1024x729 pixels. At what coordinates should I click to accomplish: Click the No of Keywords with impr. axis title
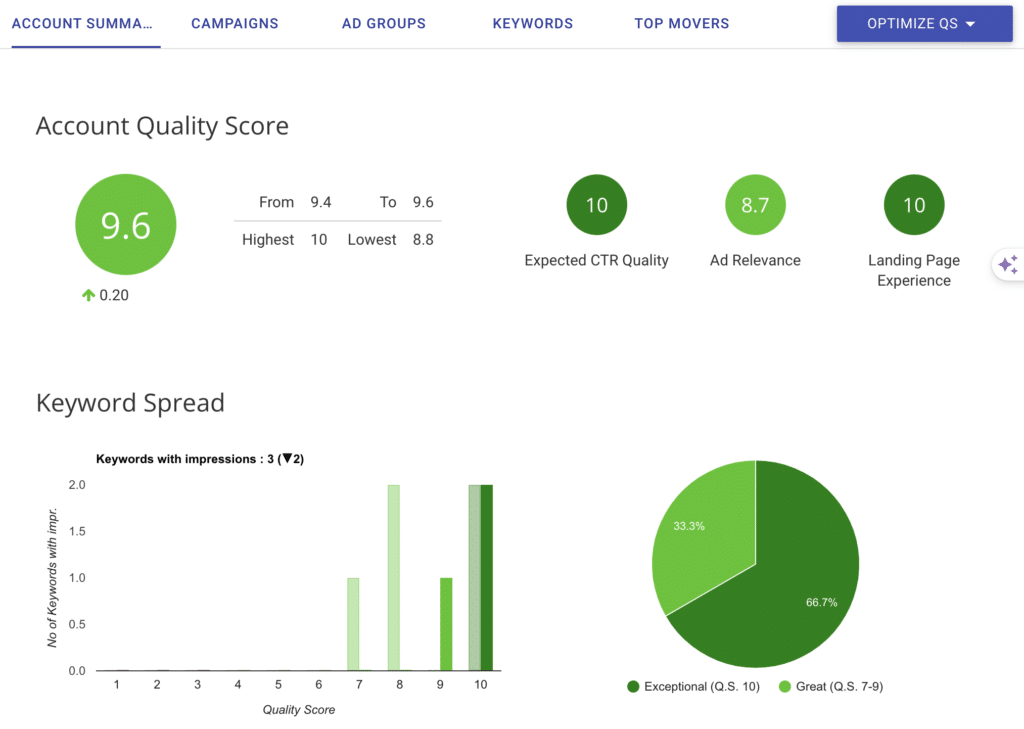pyautogui.click(x=52, y=577)
